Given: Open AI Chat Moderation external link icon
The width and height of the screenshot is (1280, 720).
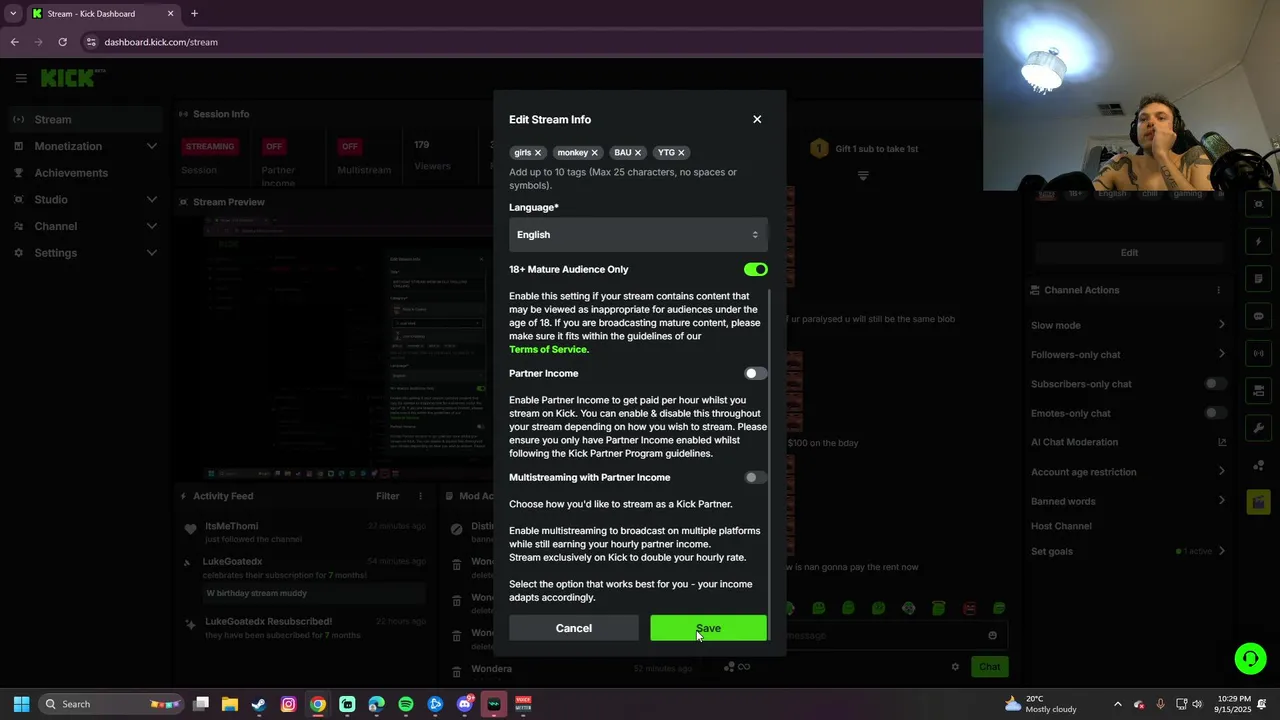Looking at the screenshot, I should (1222, 442).
